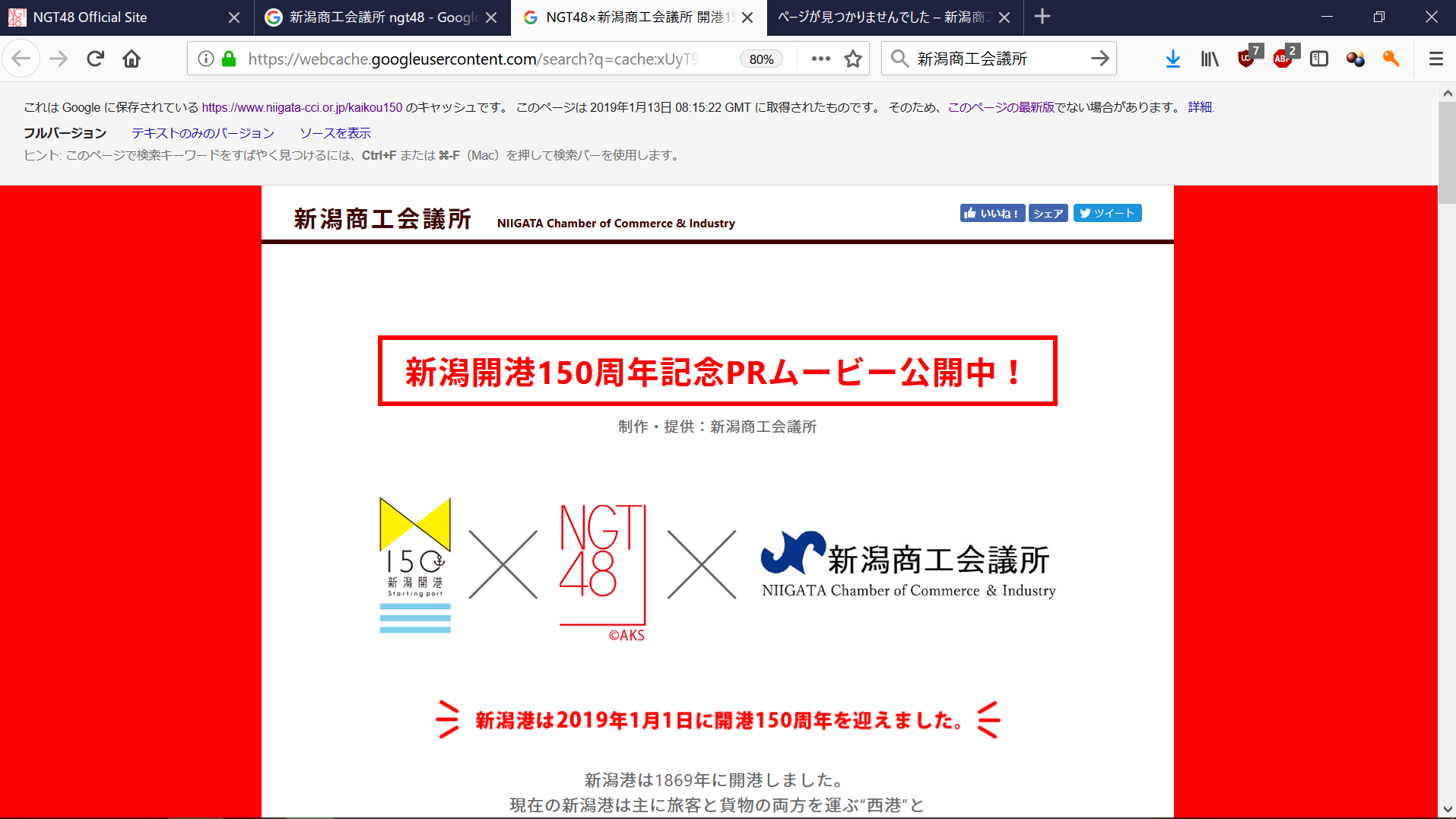1456x819 pixels.
Task: Click ソースを表示 link
Action: coord(335,133)
